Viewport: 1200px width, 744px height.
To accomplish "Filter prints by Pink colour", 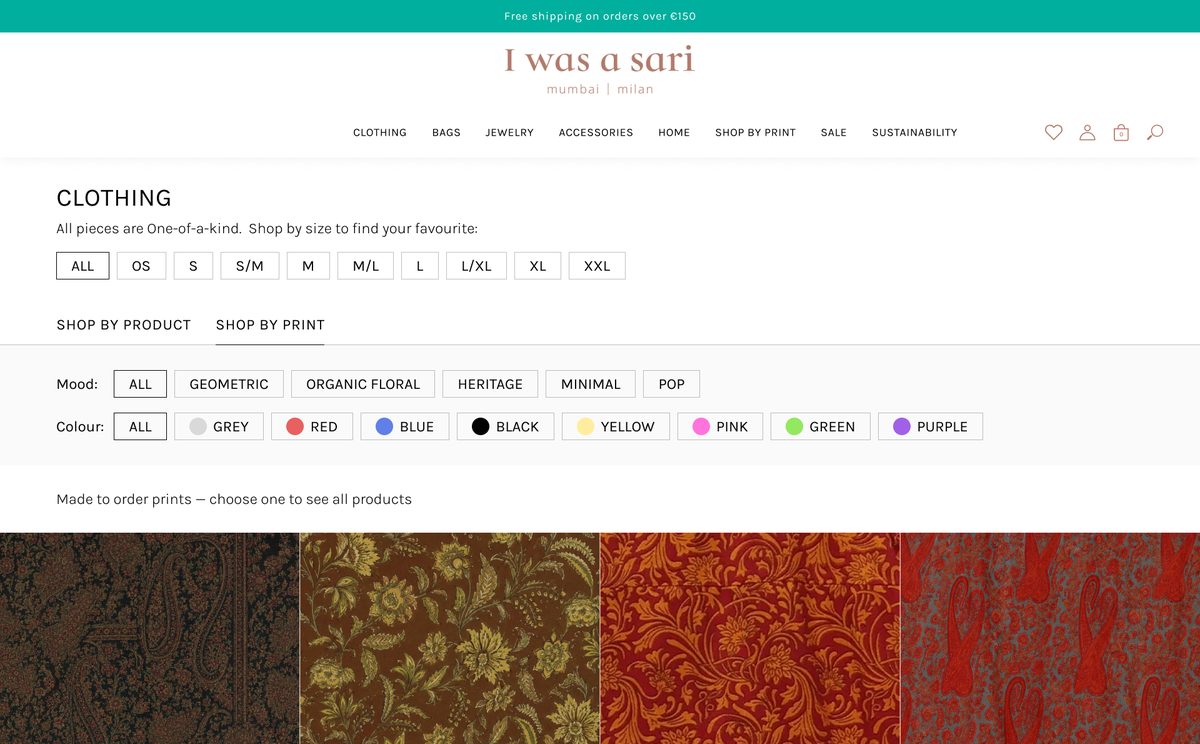I will 720,426.
